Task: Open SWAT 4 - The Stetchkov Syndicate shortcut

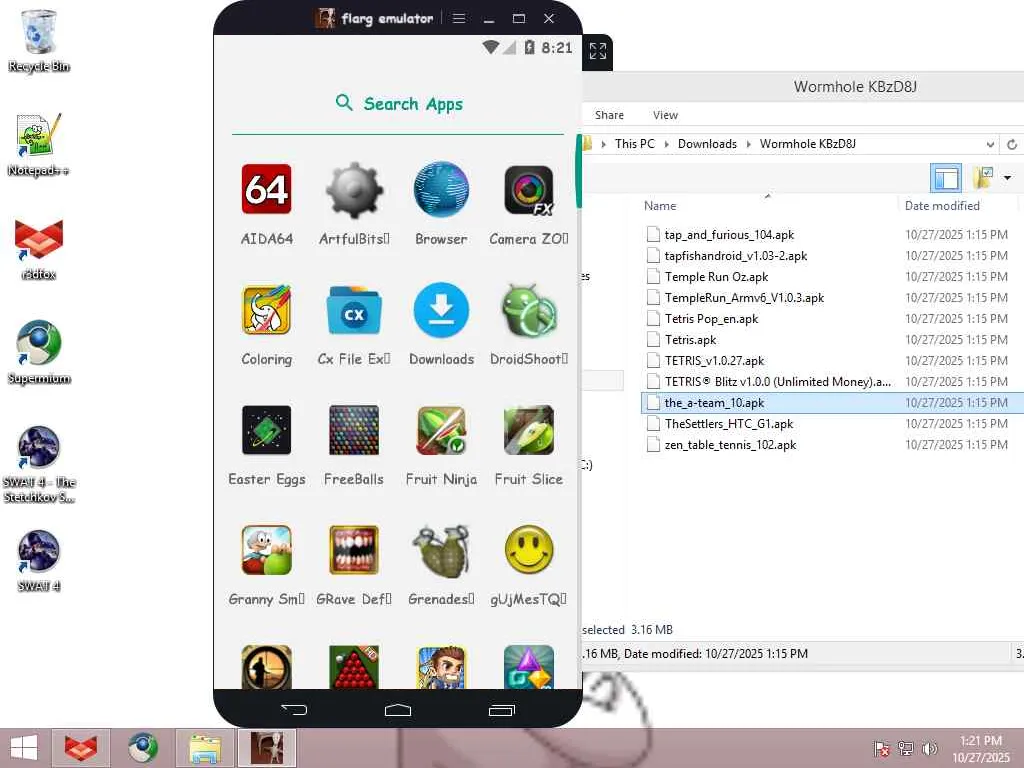Action: (x=39, y=464)
